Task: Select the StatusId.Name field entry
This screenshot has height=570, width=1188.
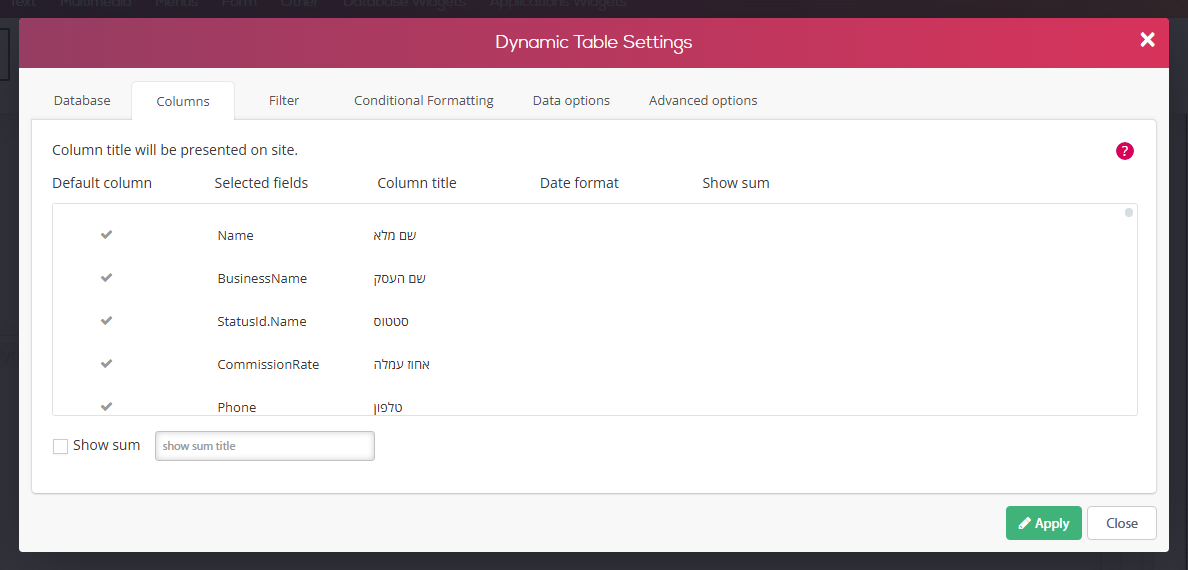Action: tap(261, 321)
